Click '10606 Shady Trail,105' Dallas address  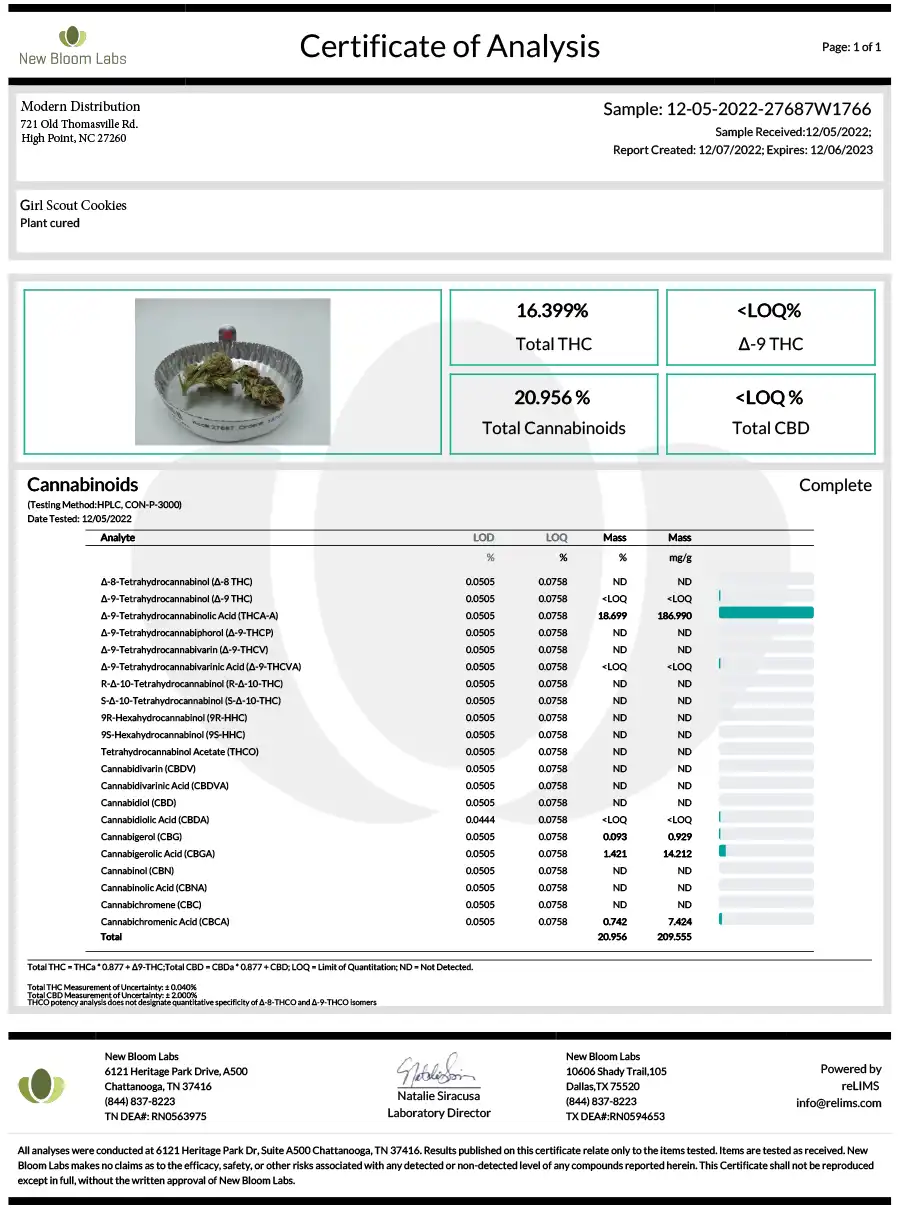616,1071
